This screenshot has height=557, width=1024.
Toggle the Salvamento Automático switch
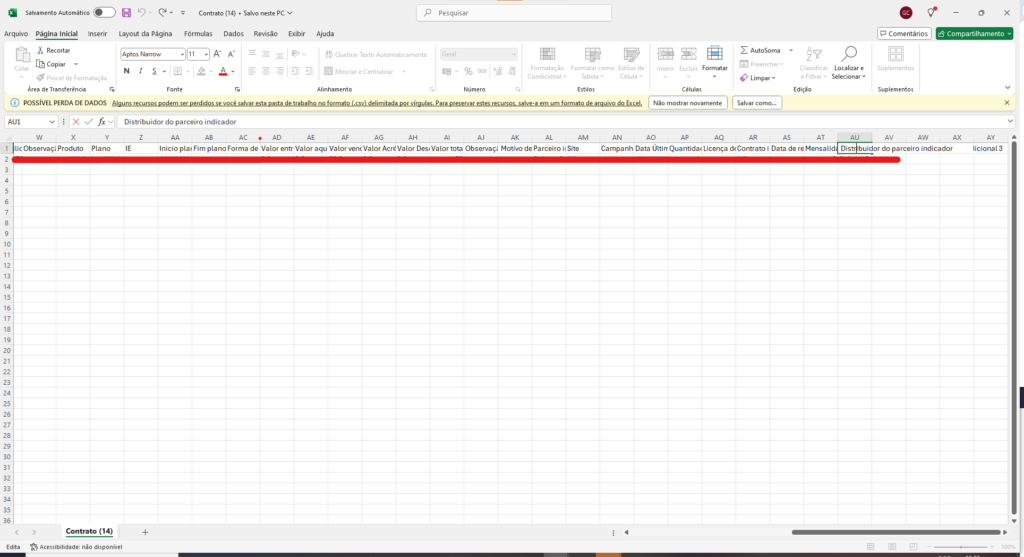point(104,13)
